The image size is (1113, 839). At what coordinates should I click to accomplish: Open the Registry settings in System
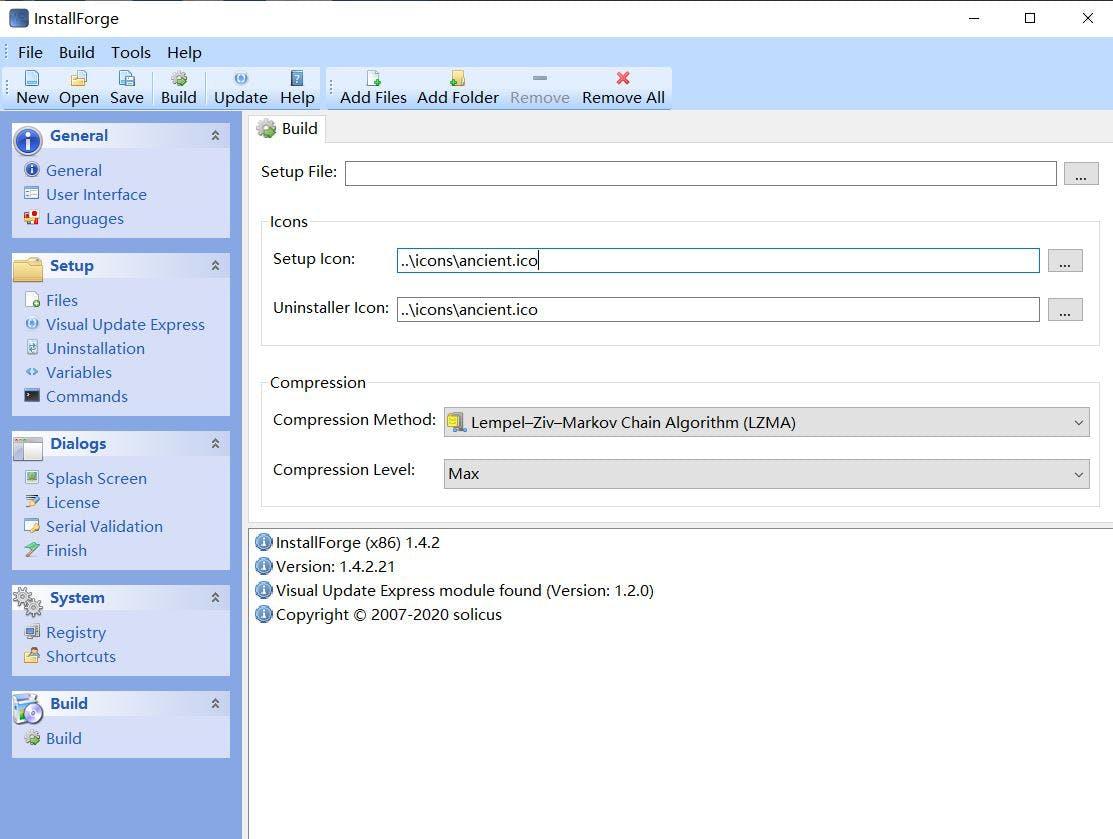(x=76, y=632)
